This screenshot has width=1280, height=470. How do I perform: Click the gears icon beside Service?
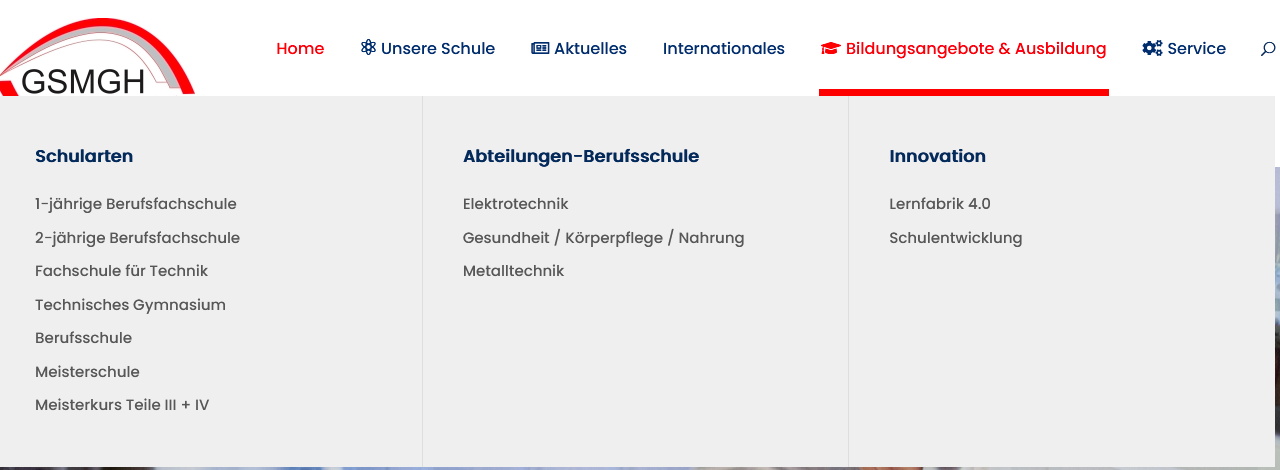pyautogui.click(x=1152, y=48)
